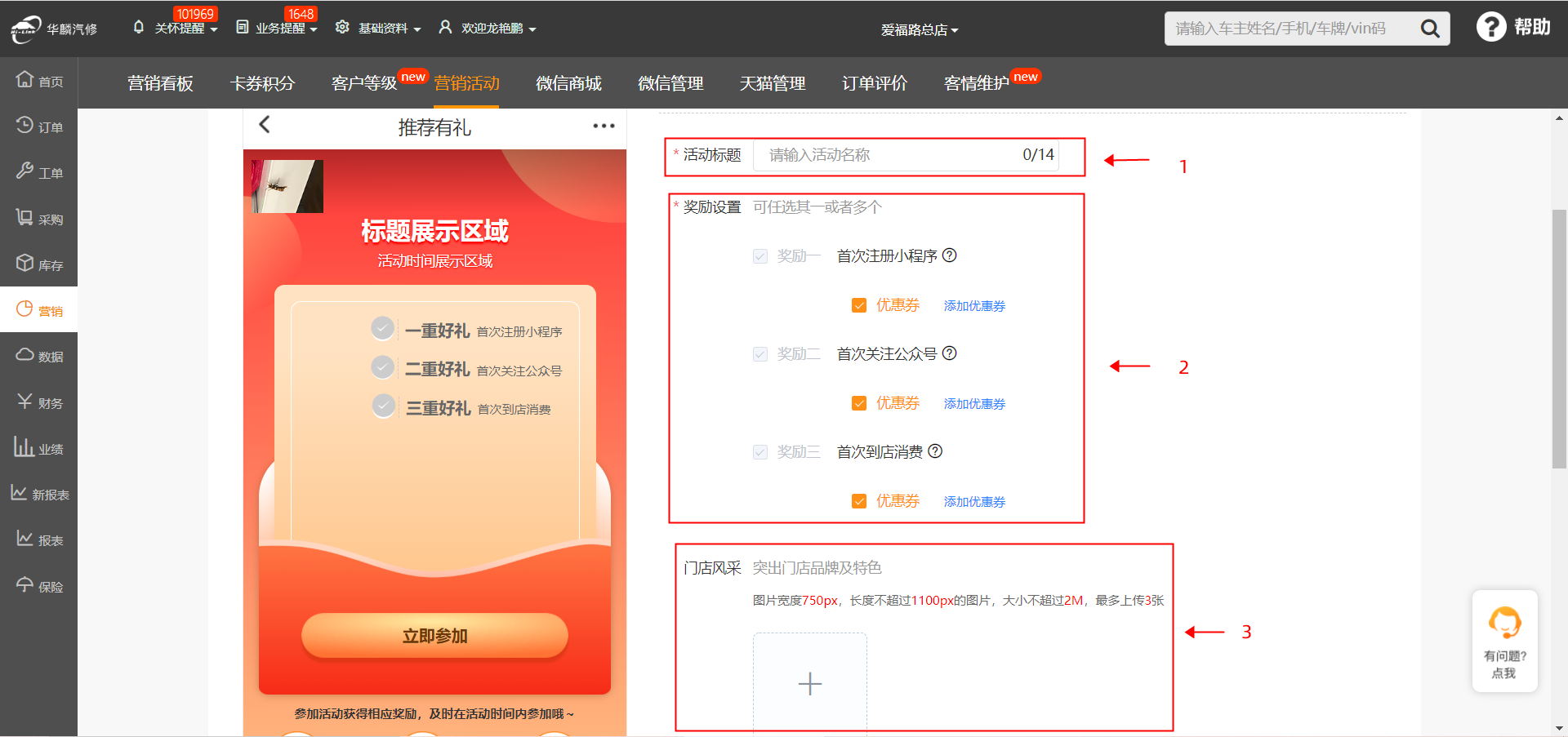This screenshot has height=737, width=1568.
Task: Open 报表 in the sidebar
Action: pos(39,539)
